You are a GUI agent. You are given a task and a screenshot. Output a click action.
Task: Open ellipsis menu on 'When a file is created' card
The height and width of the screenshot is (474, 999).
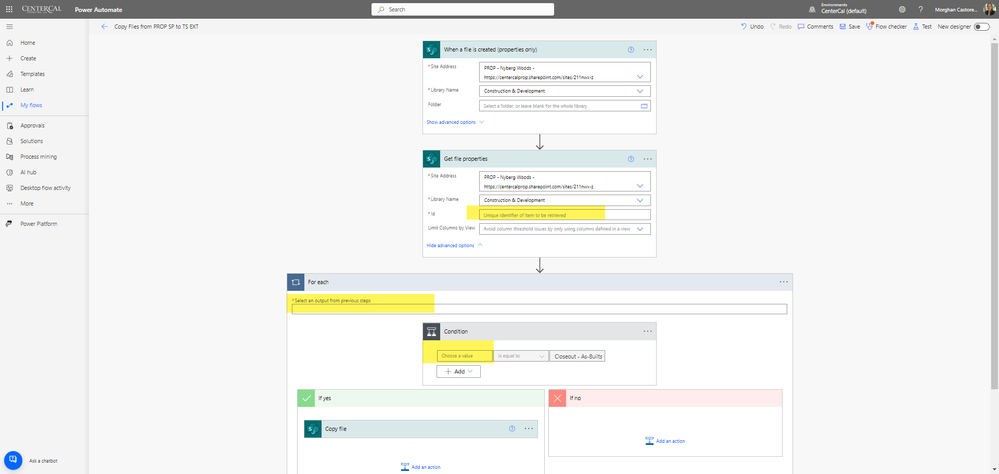[x=647, y=49]
